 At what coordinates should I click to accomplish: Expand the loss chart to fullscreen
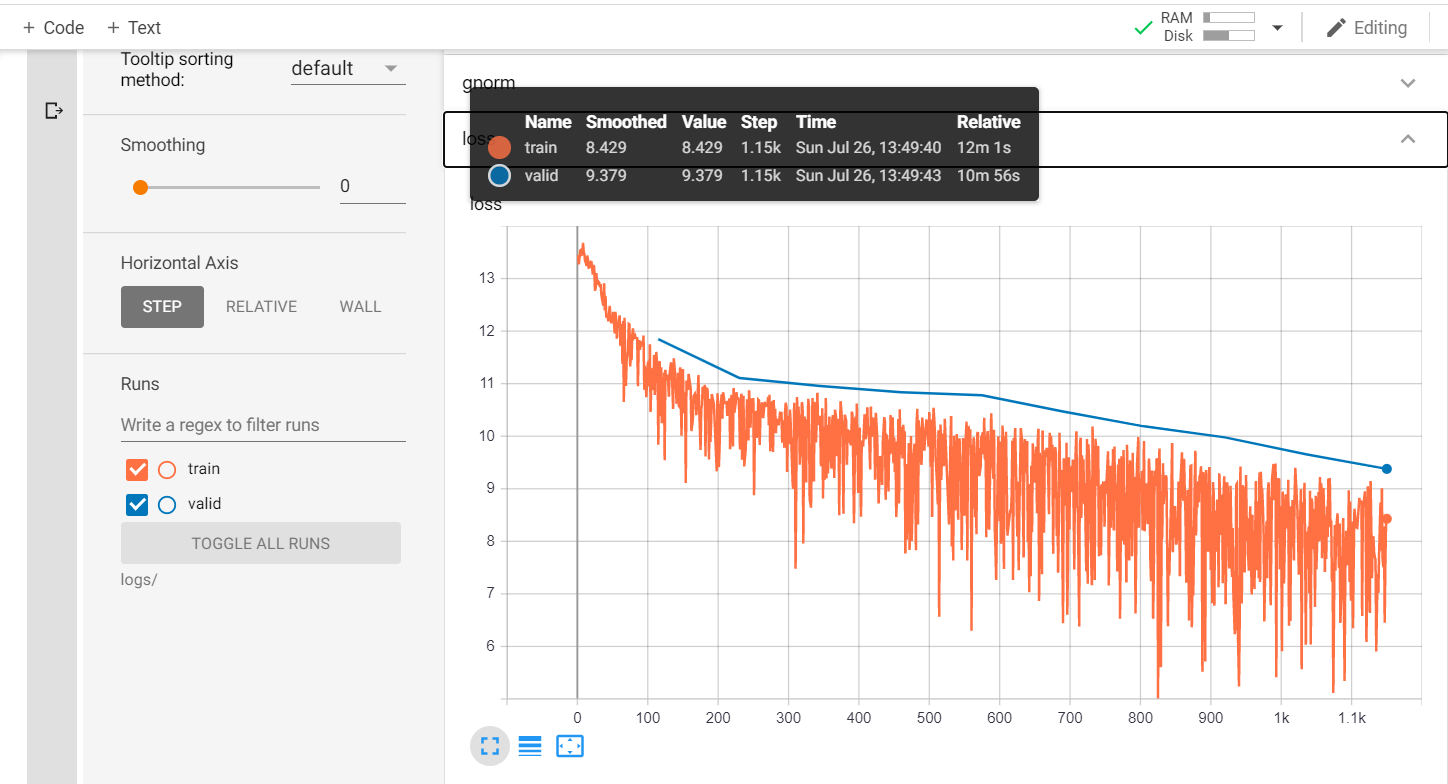(x=489, y=745)
